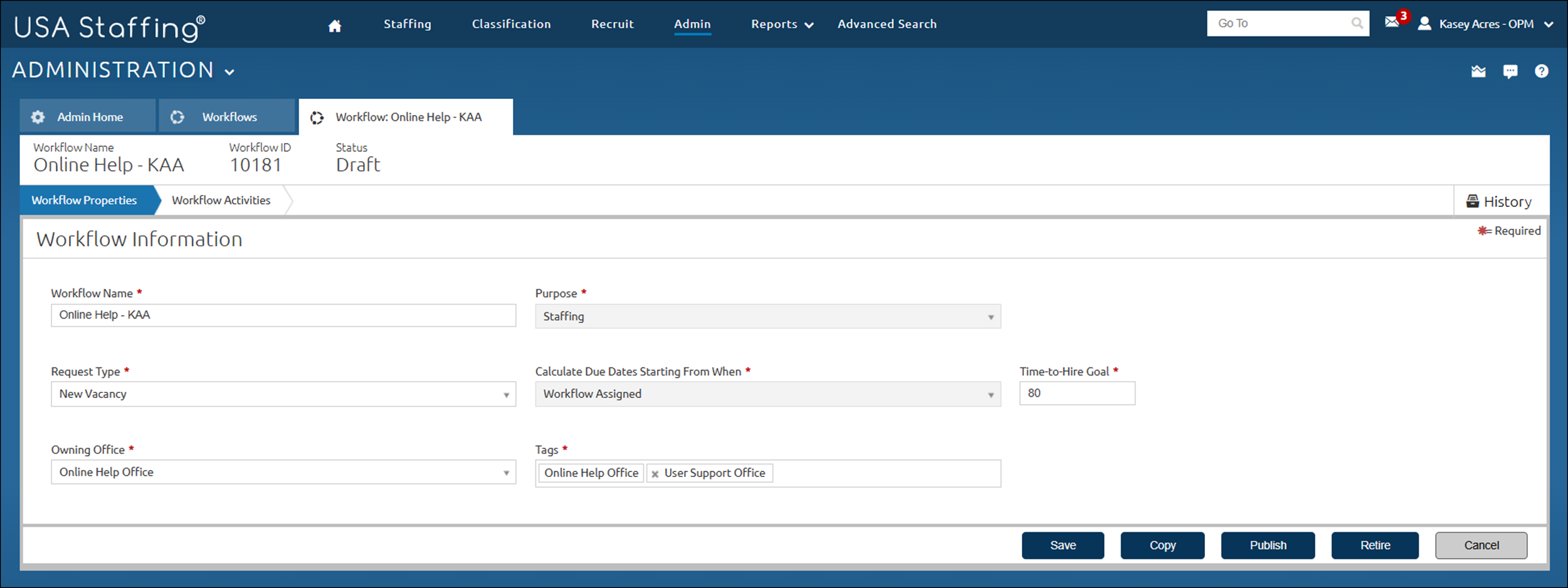Viewport: 1568px width, 588px height.
Task: Select the life-ring icon on the Workflows tab
Action: (177, 117)
